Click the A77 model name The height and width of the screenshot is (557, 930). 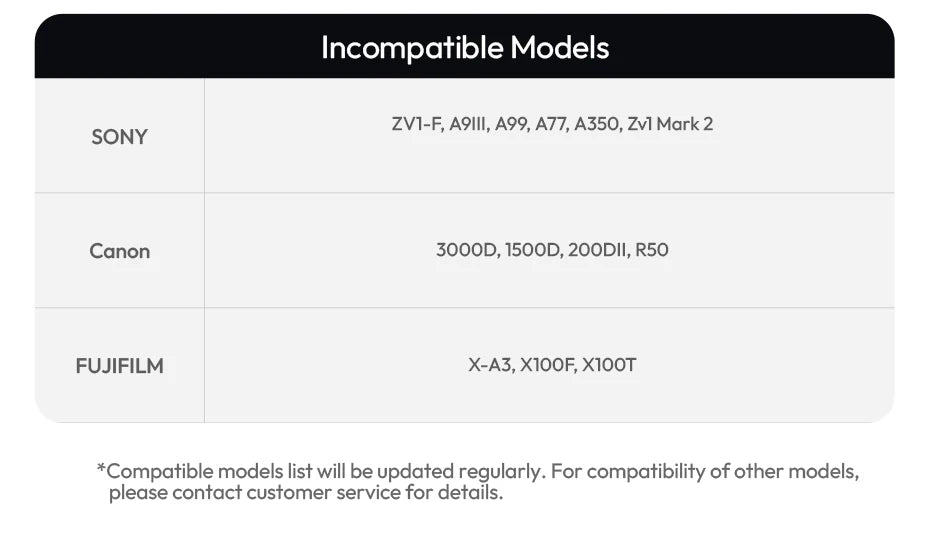[x=552, y=125]
